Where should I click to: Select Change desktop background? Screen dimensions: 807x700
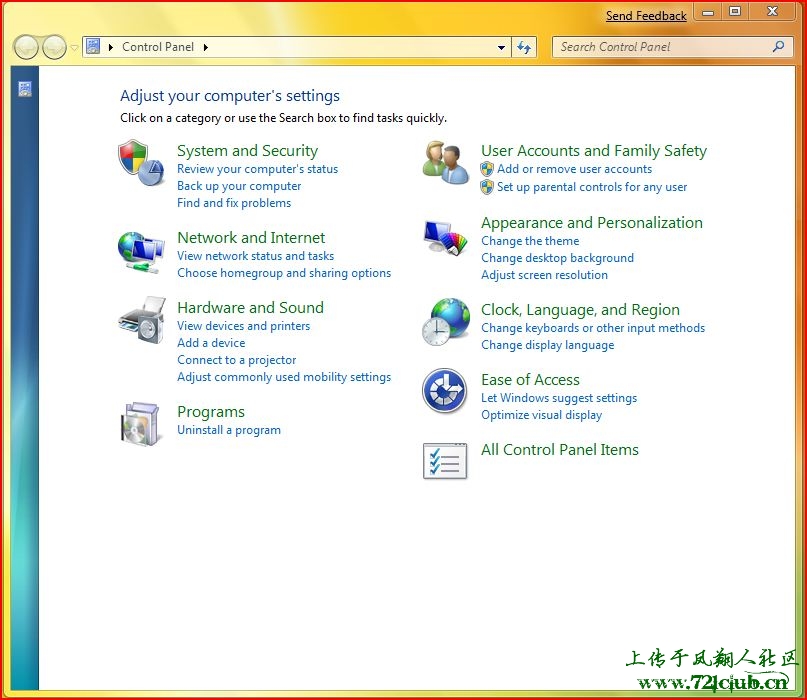pos(557,258)
